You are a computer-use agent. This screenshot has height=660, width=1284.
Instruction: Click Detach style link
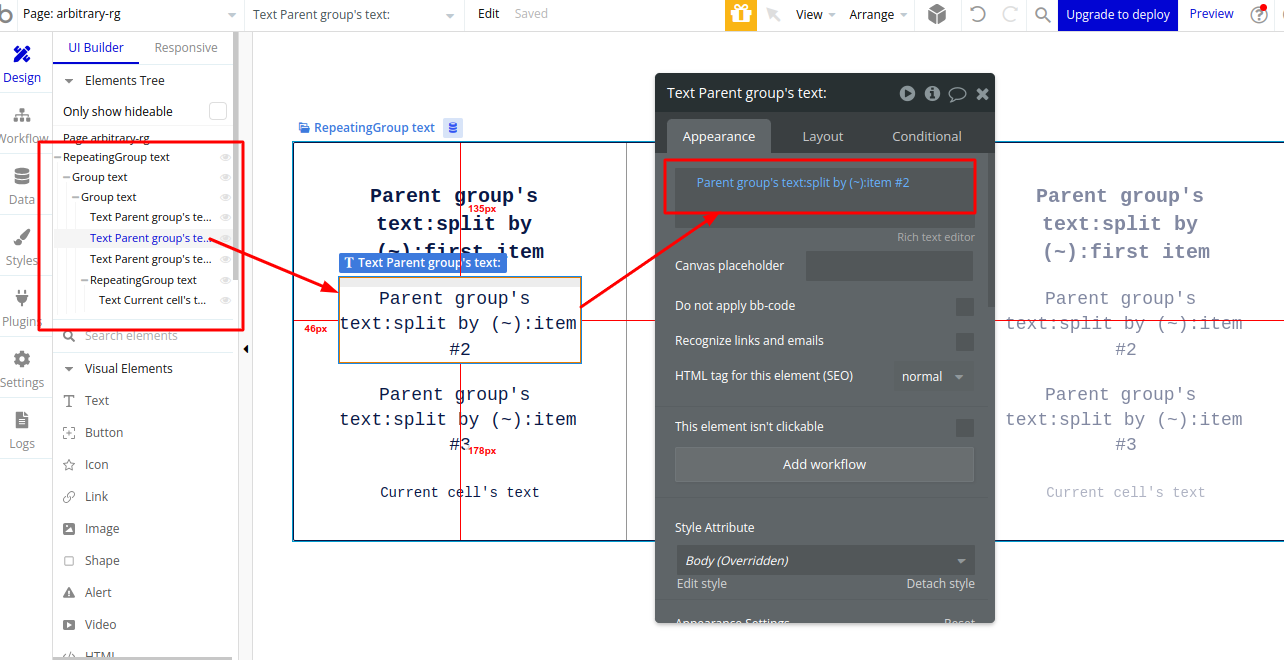click(940, 584)
